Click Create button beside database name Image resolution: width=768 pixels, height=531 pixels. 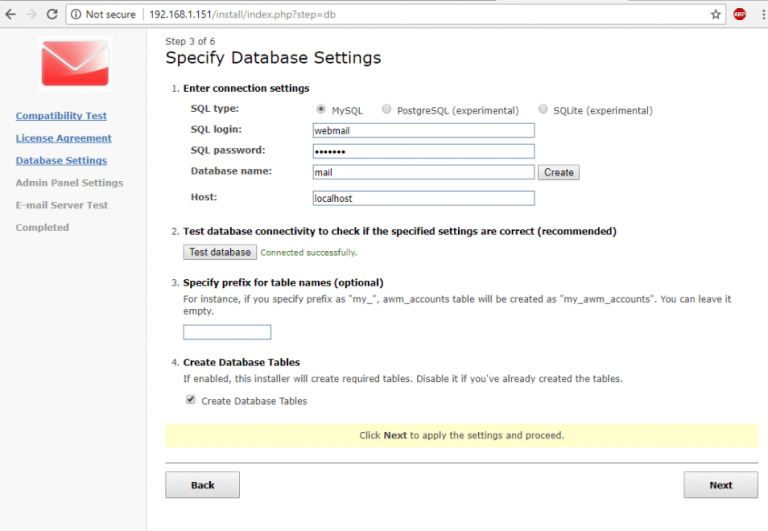tap(559, 172)
